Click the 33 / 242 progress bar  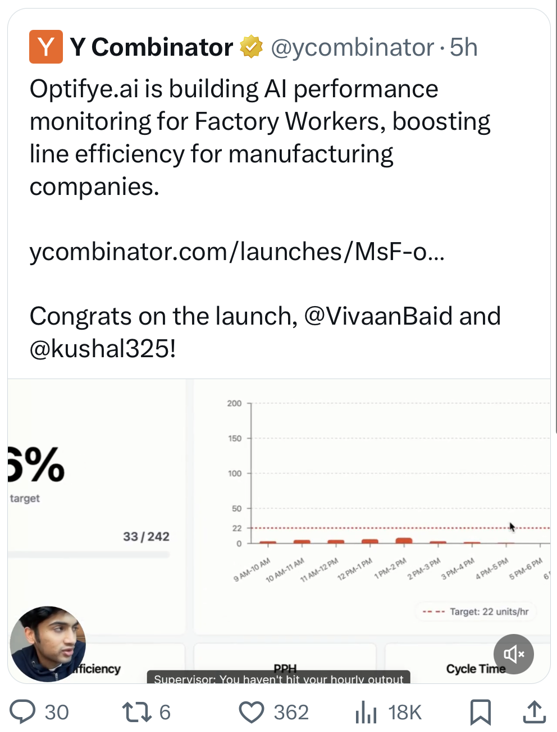pyautogui.click(x=89, y=555)
